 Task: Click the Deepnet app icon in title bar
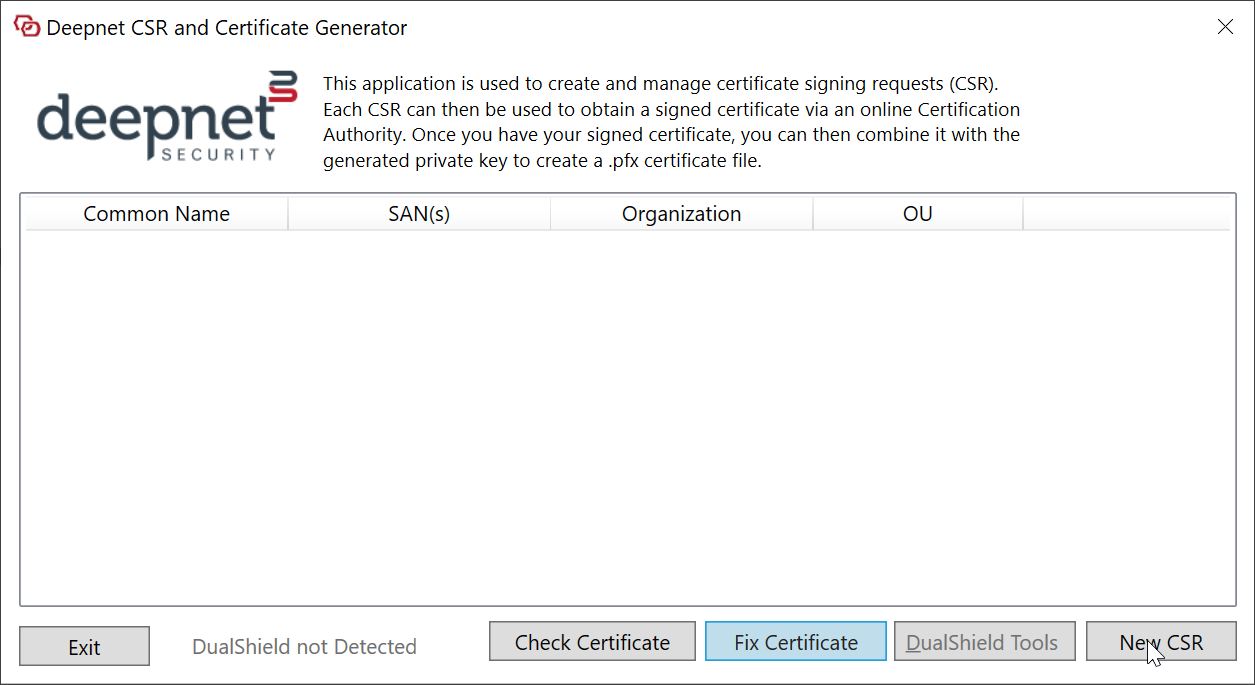27,27
